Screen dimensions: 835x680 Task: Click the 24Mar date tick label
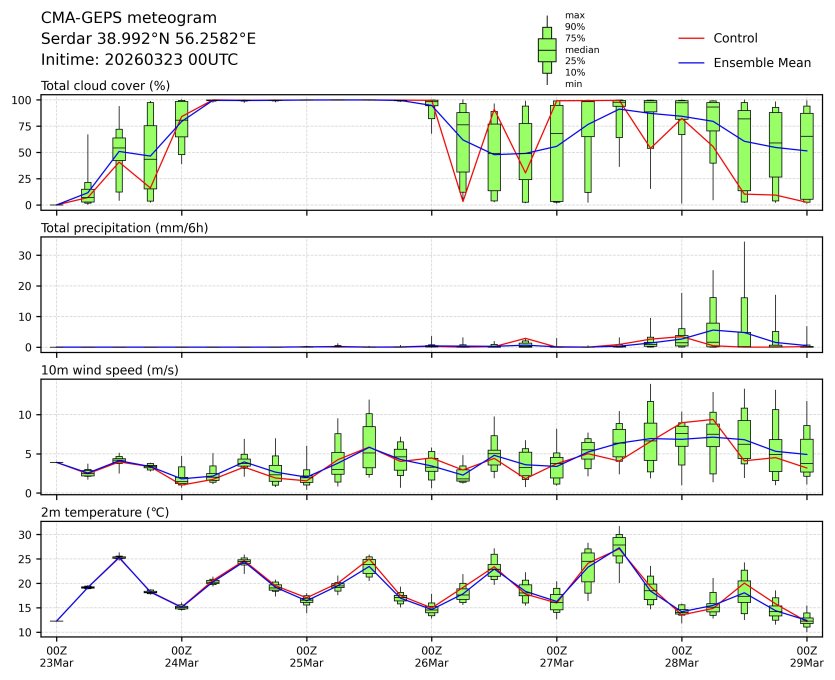coord(181,662)
